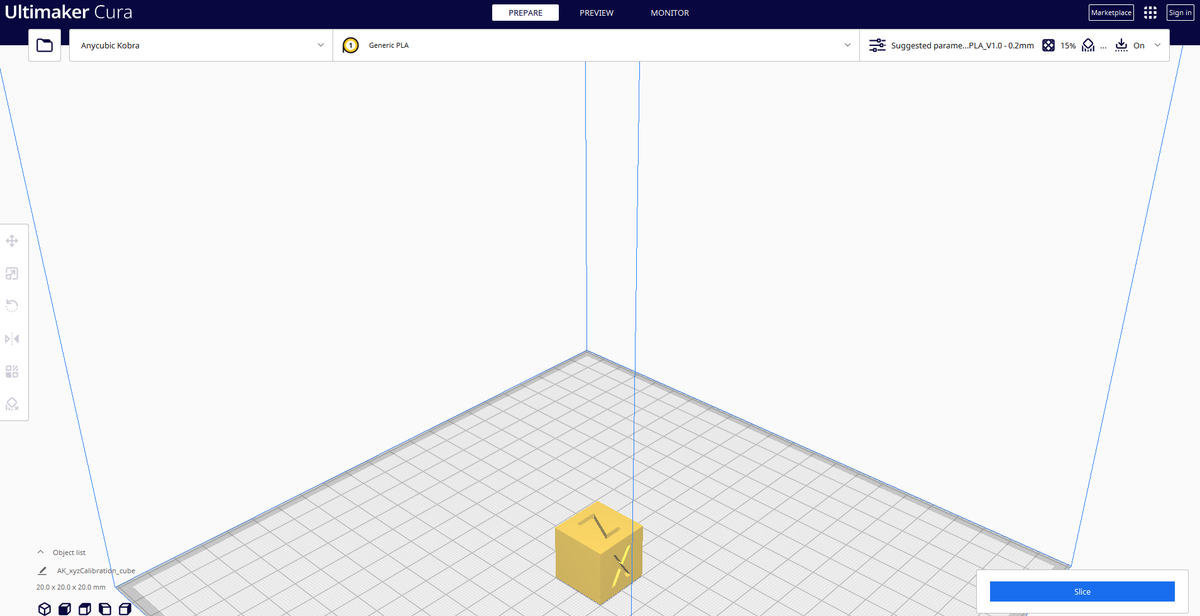Activate the Support Blocker tool
This screenshot has width=1200, height=616.
pyautogui.click(x=12, y=404)
